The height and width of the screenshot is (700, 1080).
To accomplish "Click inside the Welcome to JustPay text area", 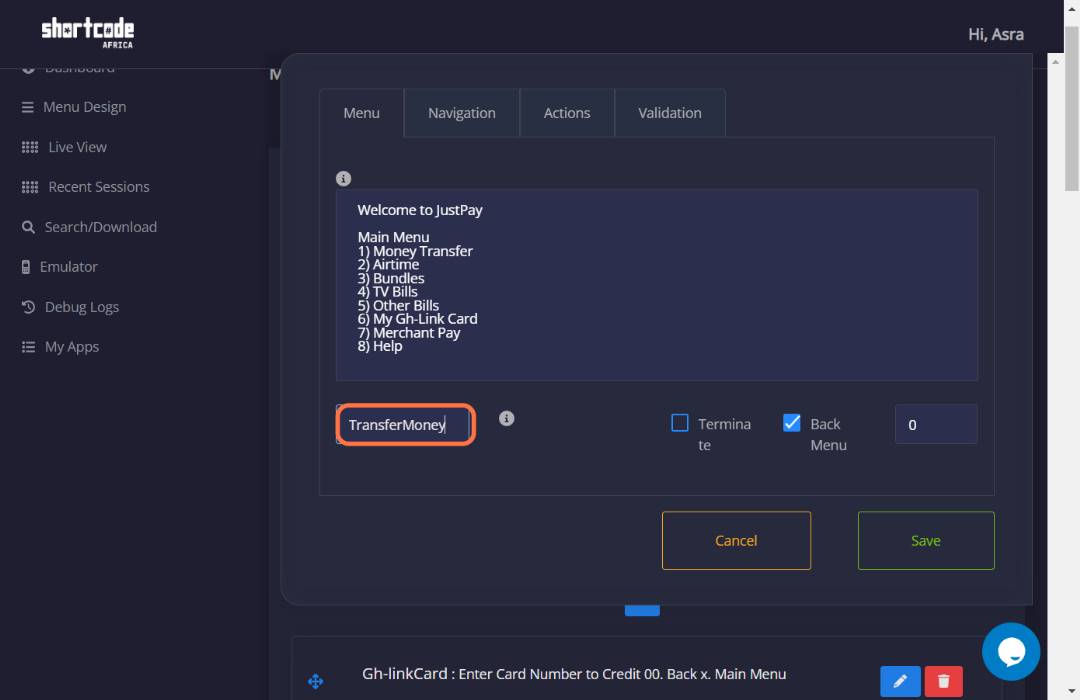I will coord(656,285).
